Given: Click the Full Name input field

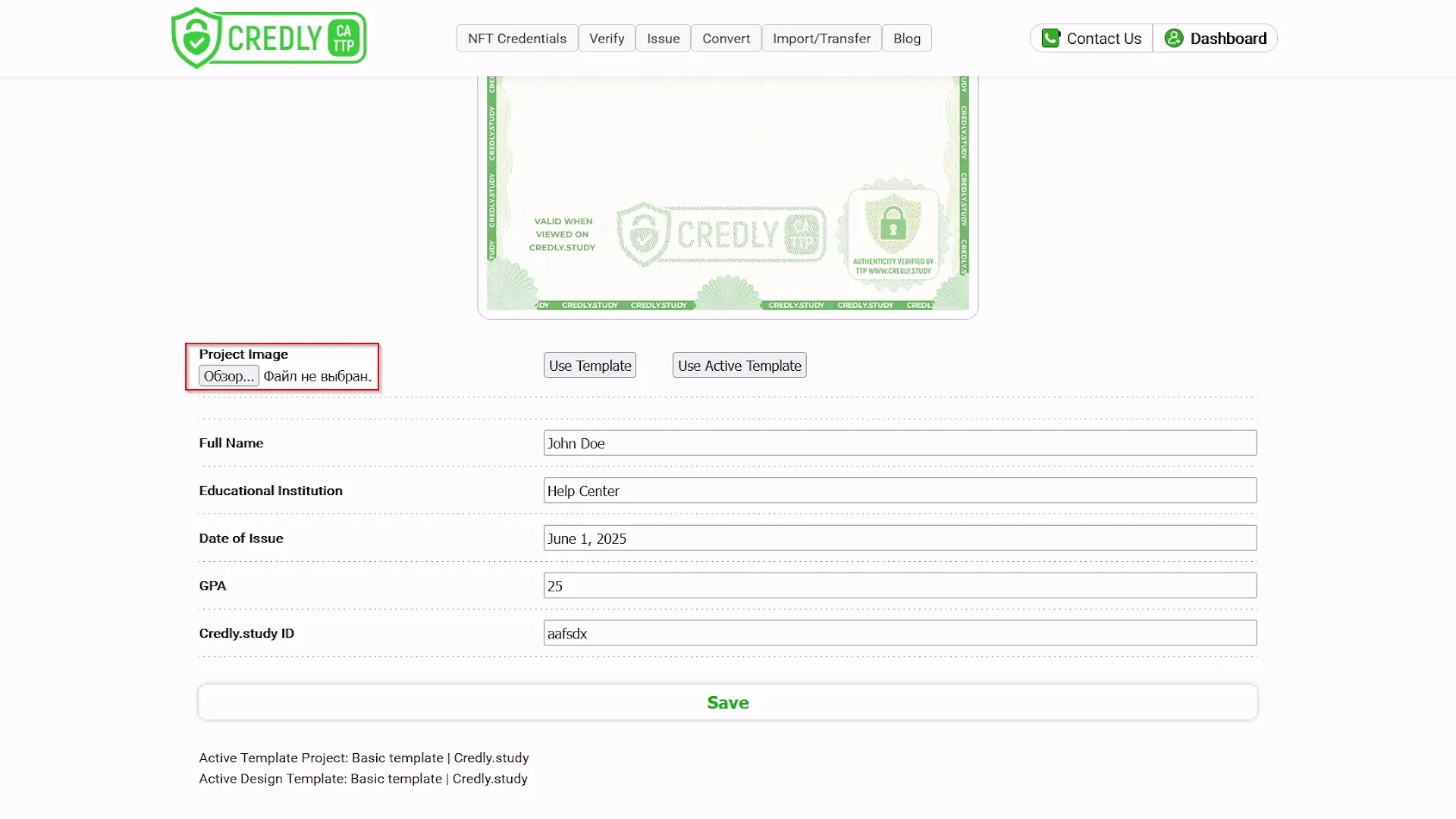Looking at the screenshot, I should click(x=900, y=443).
